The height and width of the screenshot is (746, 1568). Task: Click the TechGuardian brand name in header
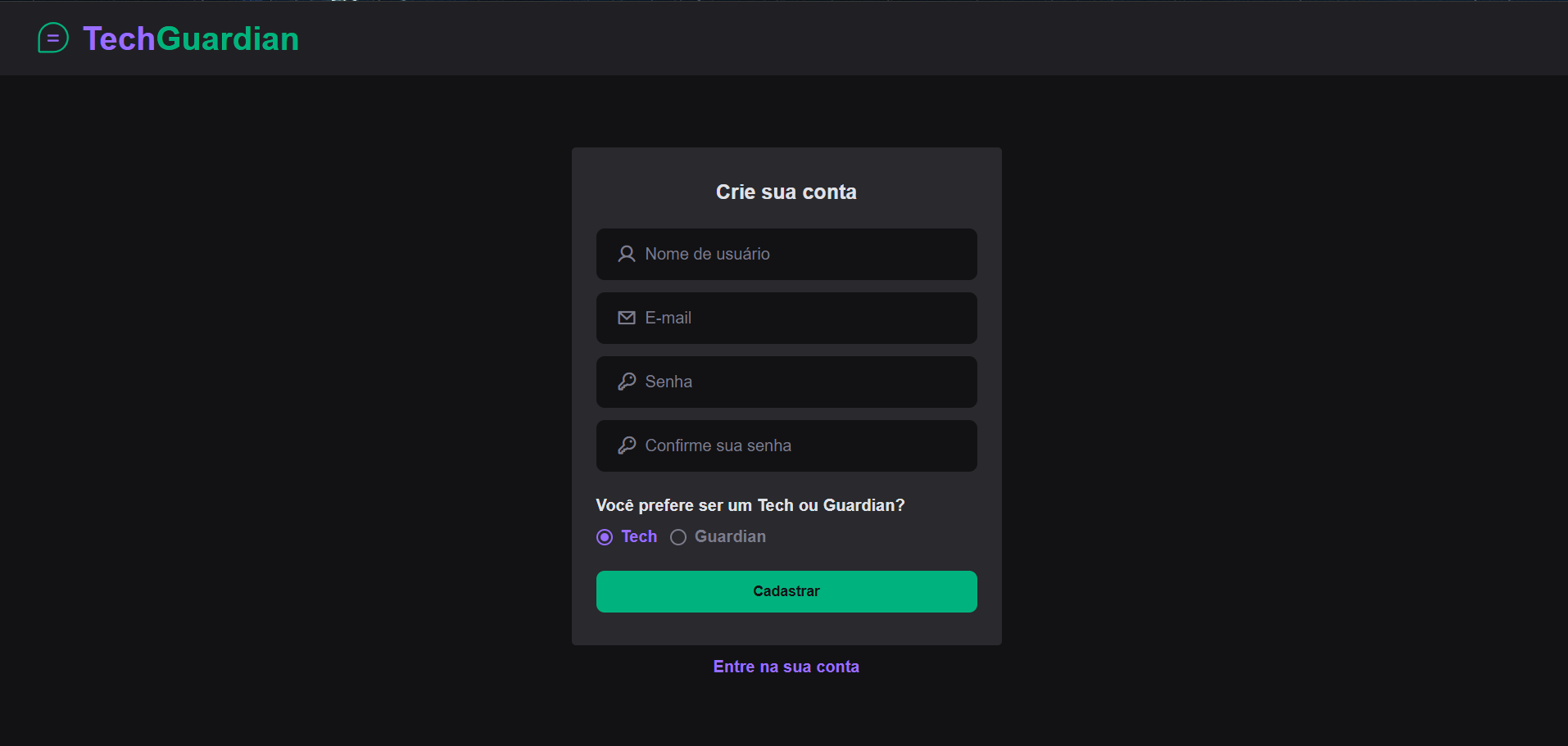point(191,38)
